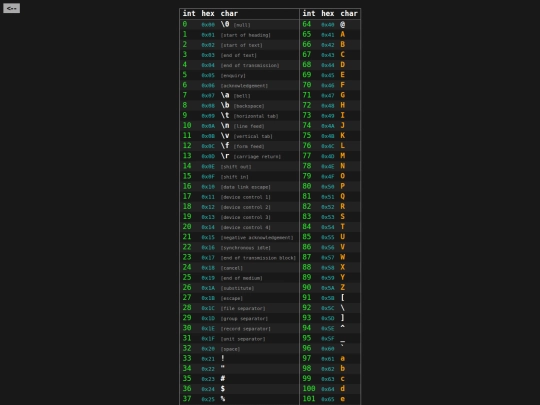
Task: Click the '[substitute]' description
Action: 237,288
